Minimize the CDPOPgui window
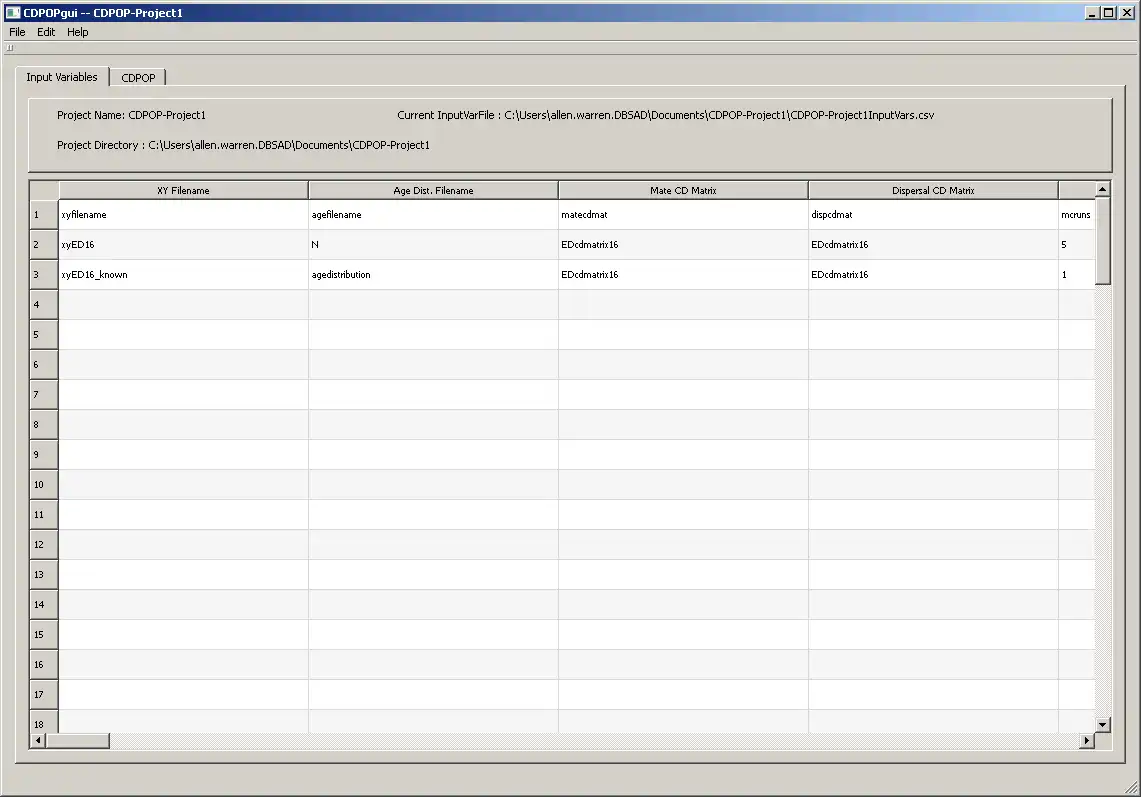 1092,12
